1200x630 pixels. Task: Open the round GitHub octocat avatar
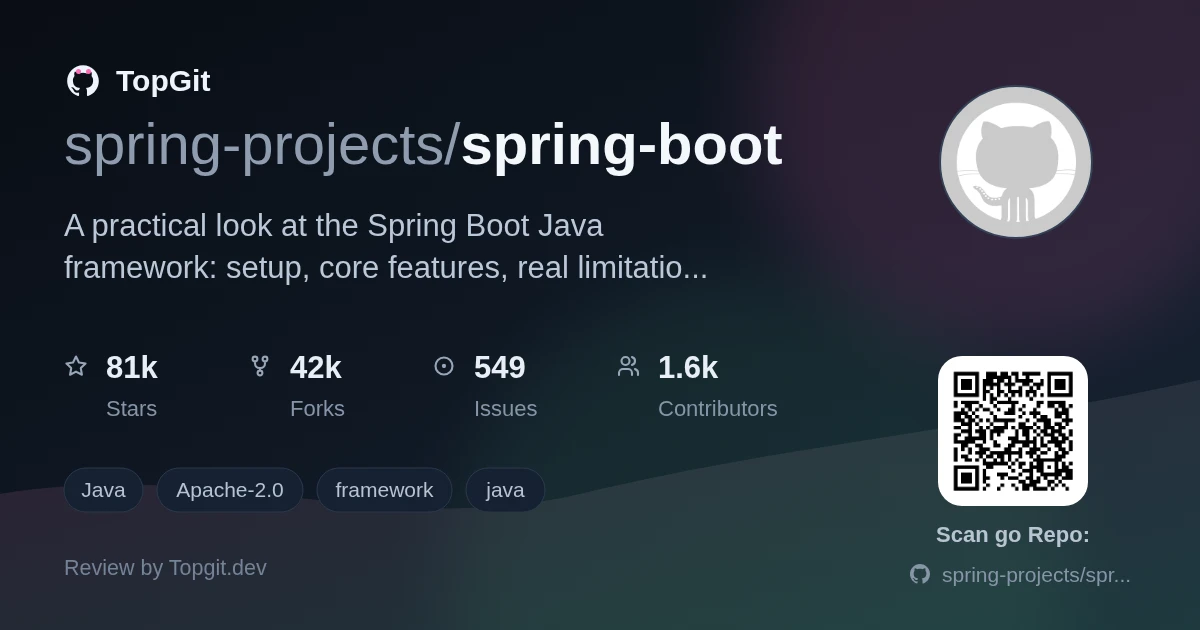[x=1015, y=162]
